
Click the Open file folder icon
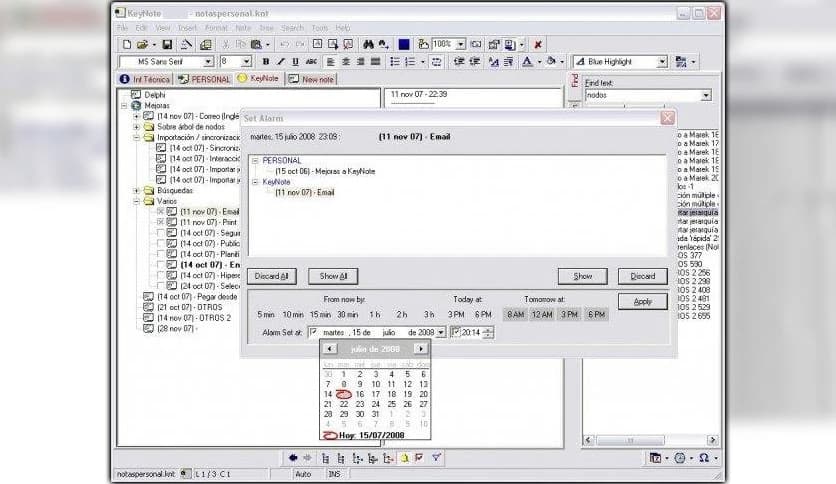coord(142,45)
